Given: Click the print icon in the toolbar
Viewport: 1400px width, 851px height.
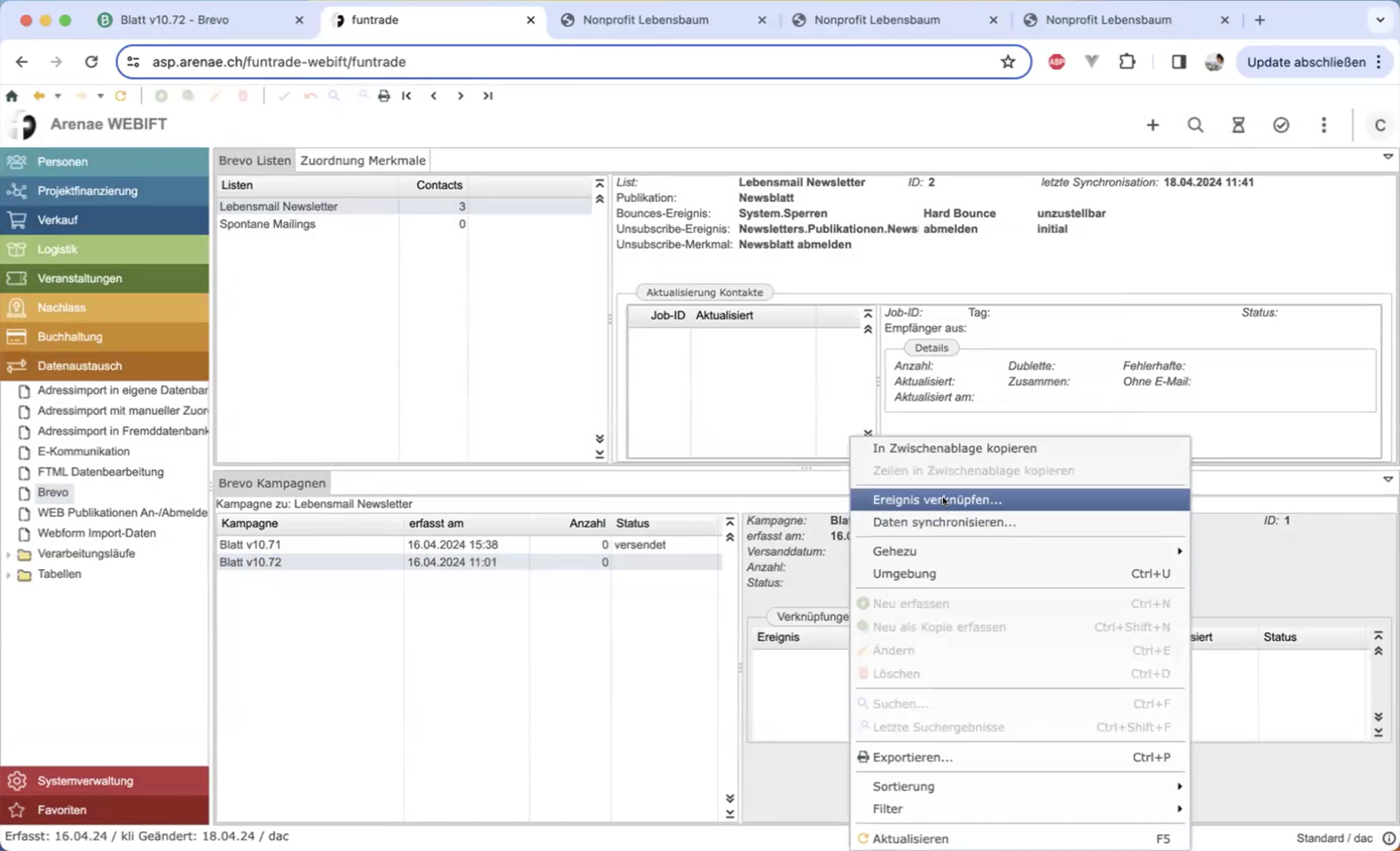Looking at the screenshot, I should click(384, 96).
